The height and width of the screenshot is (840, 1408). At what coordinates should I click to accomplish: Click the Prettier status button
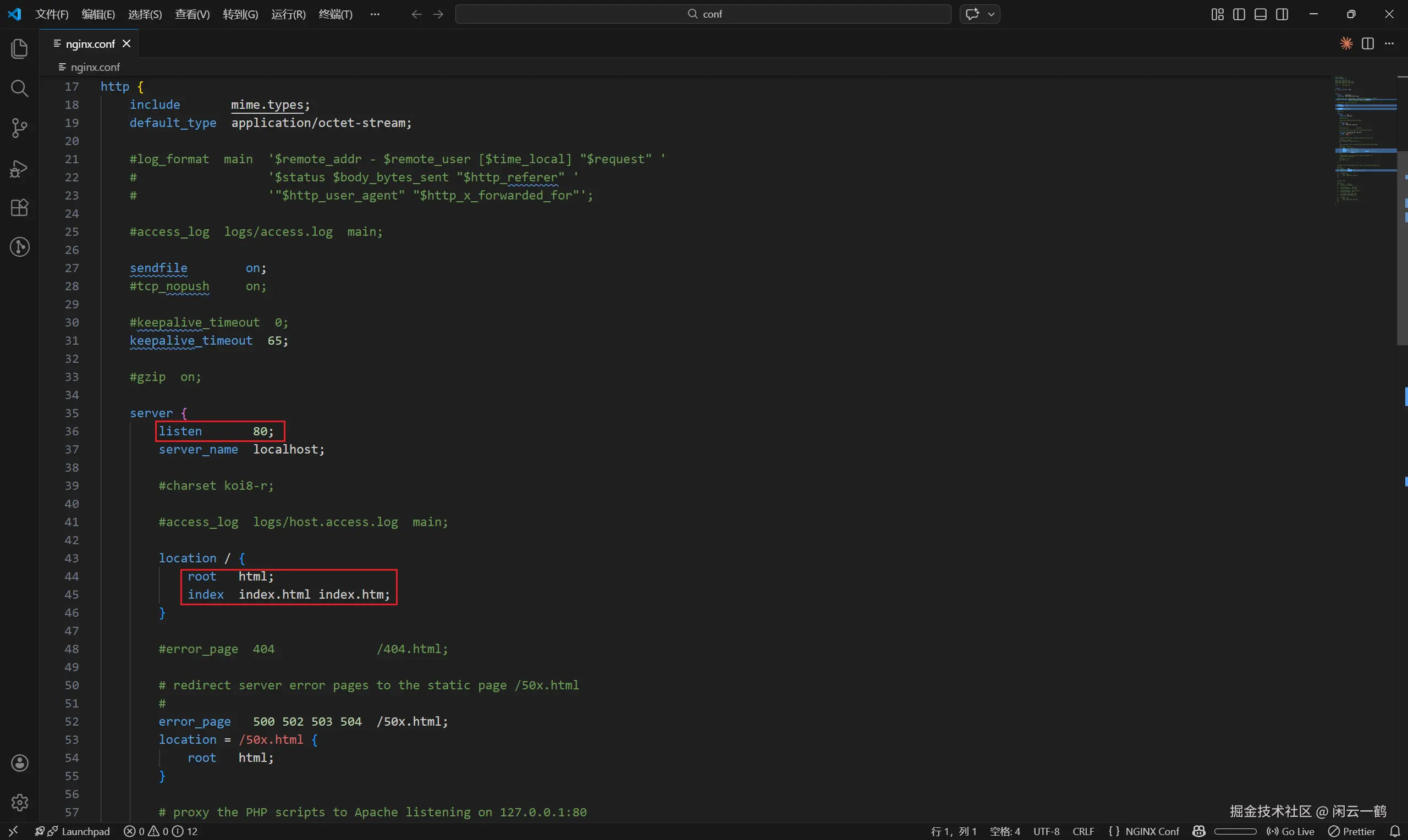tap(1352, 831)
